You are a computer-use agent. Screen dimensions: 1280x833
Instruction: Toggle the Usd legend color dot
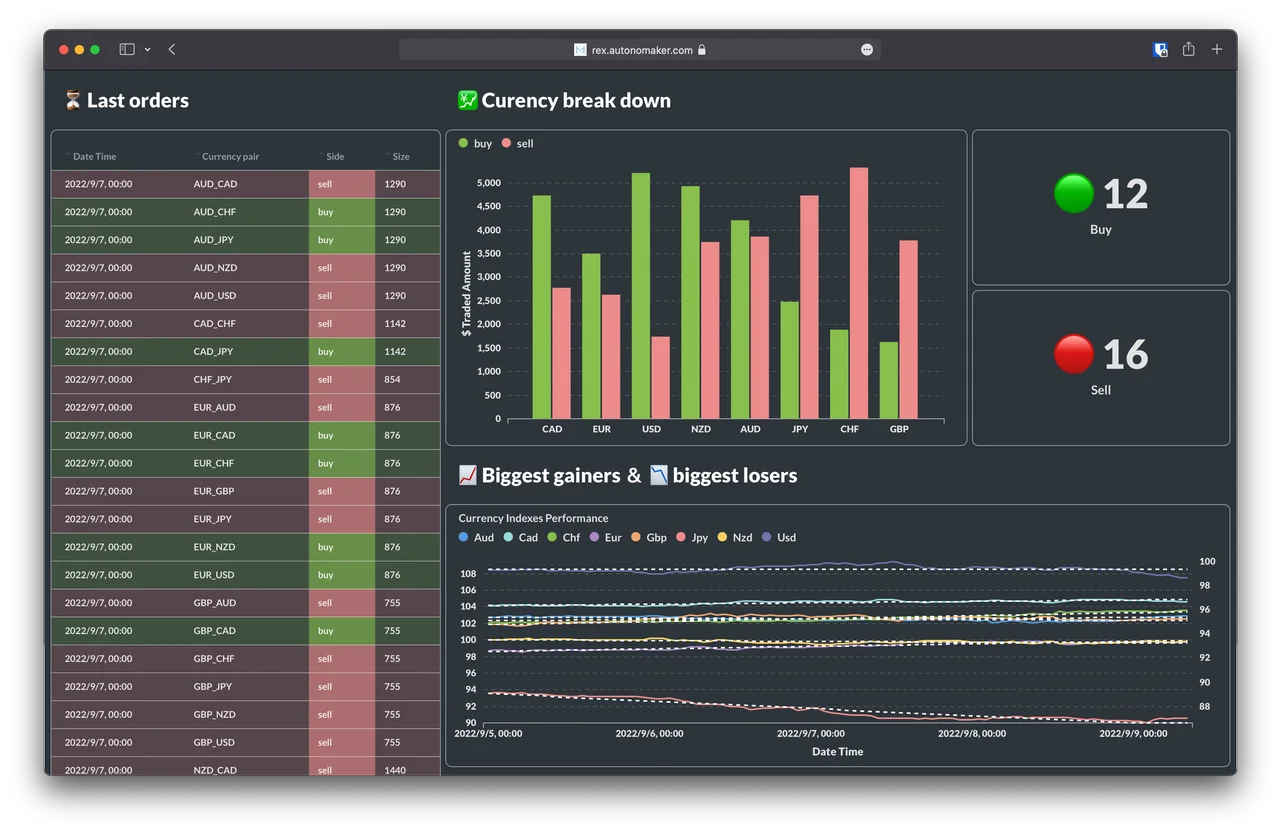[x=767, y=537]
